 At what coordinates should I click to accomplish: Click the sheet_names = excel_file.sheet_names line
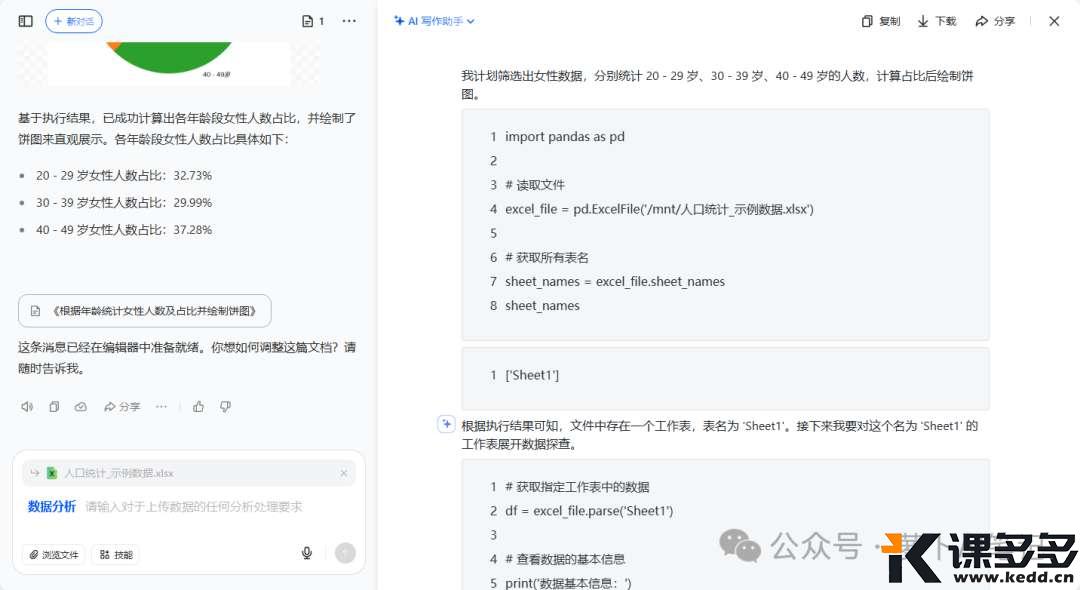(x=615, y=282)
